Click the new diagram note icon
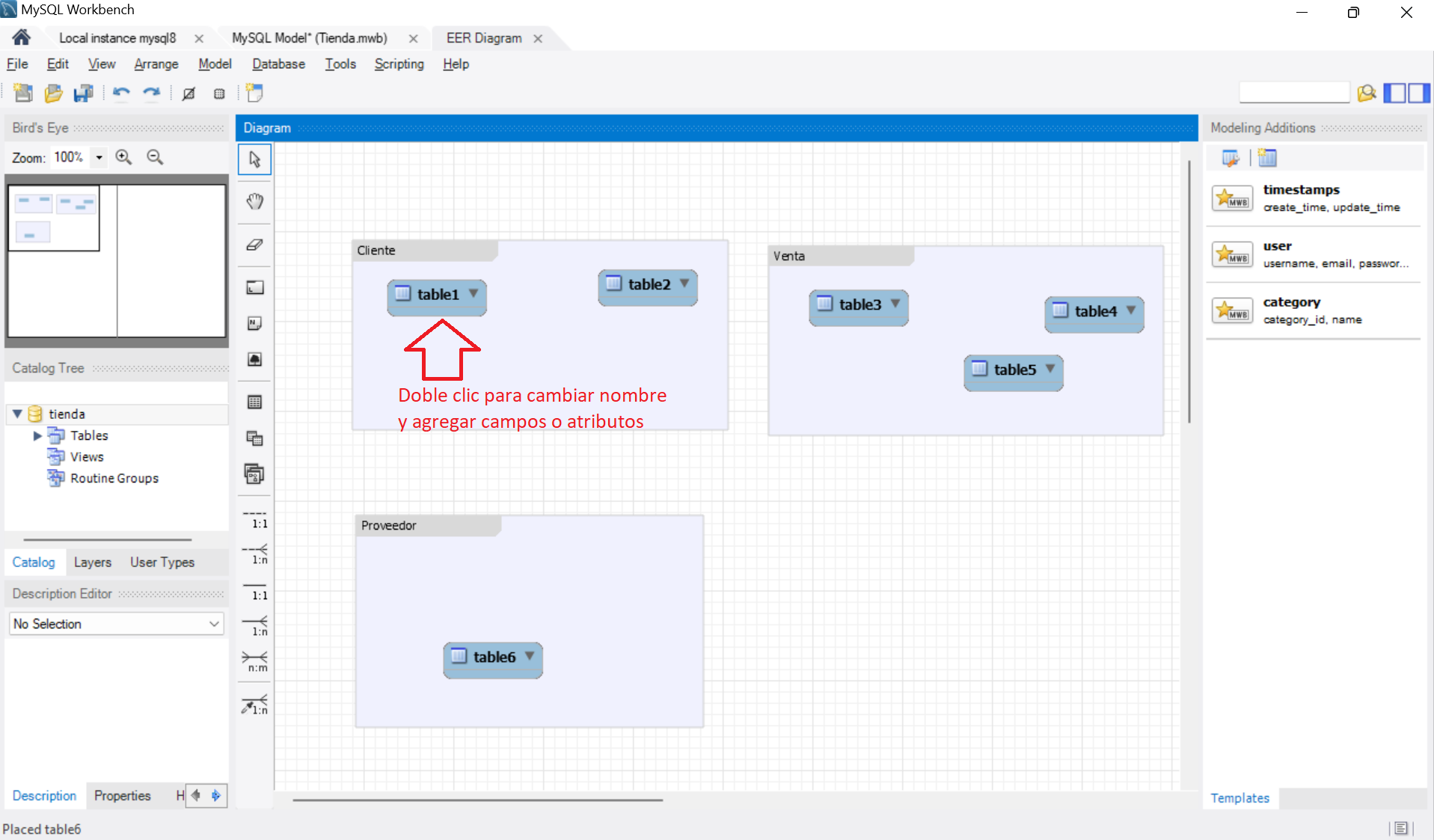Screen dimensions: 1434x840 [254, 93]
